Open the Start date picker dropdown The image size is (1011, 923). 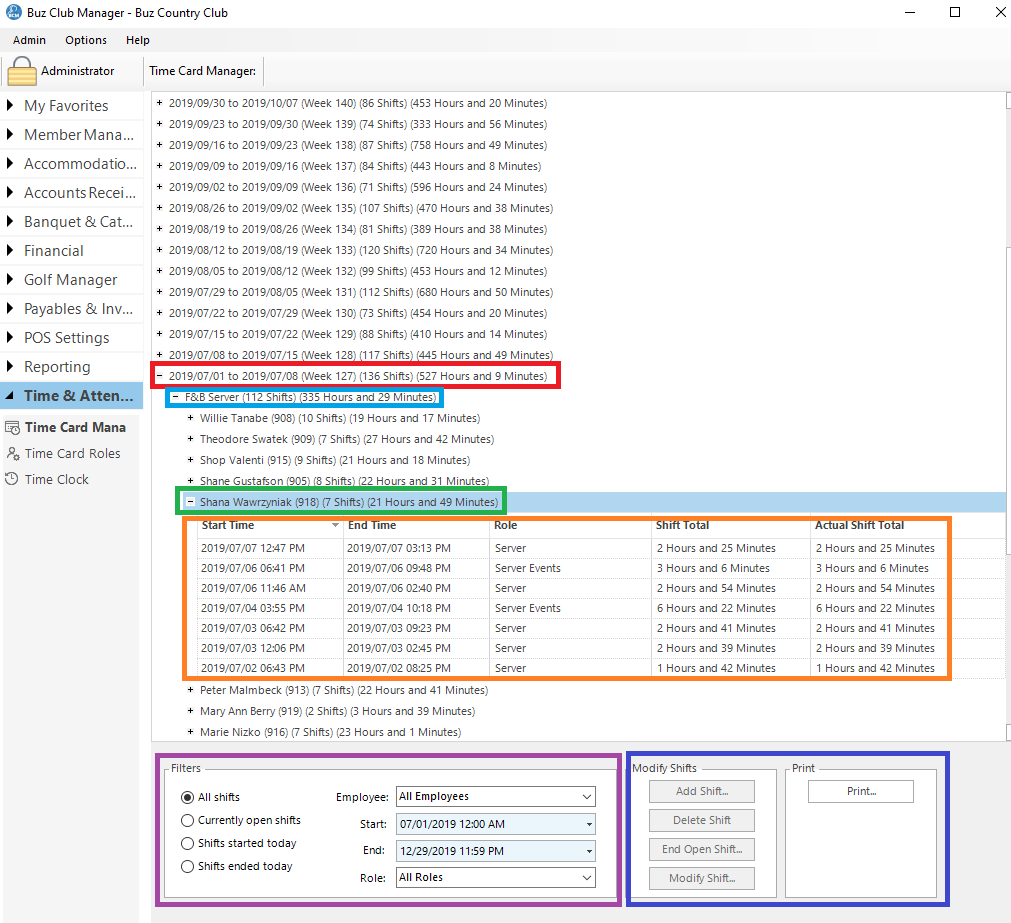coord(589,825)
